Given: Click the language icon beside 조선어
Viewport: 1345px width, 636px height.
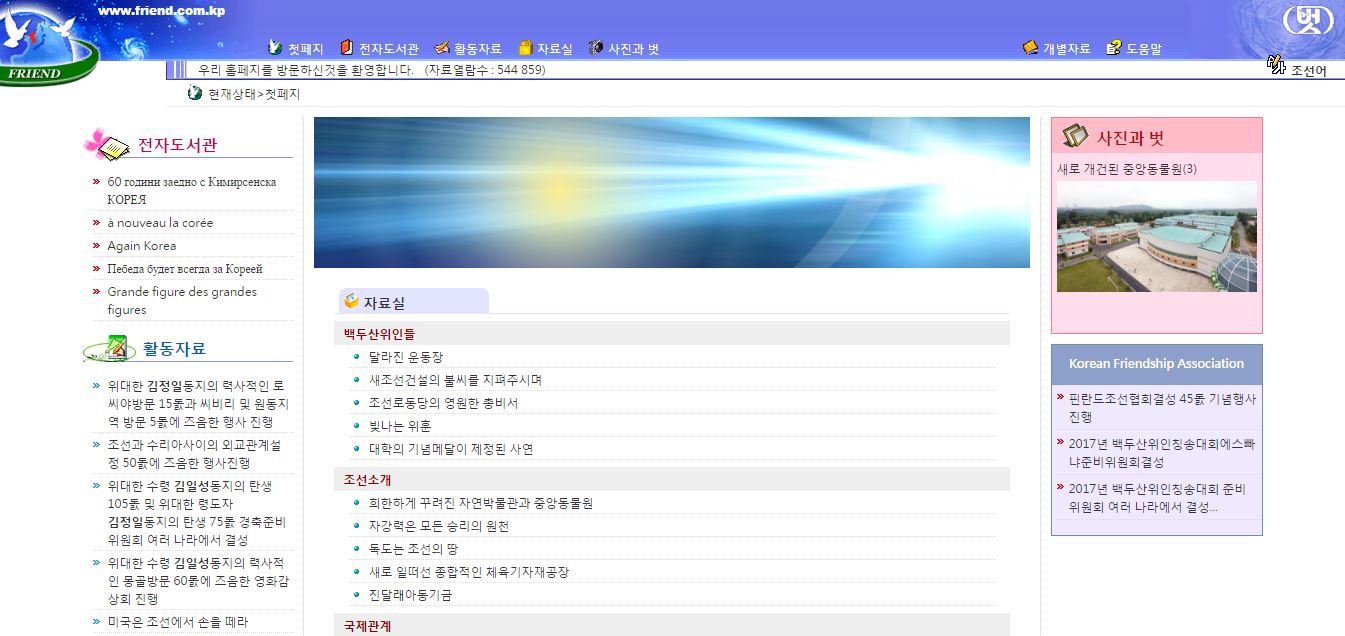Looking at the screenshot, I should [x=1276, y=66].
